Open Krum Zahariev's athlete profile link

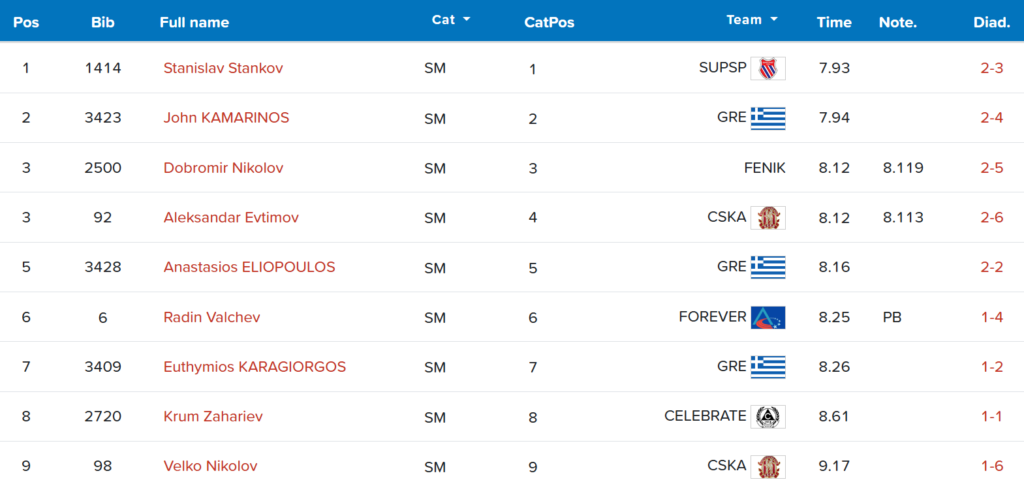pyautogui.click(x=213, y=416)
